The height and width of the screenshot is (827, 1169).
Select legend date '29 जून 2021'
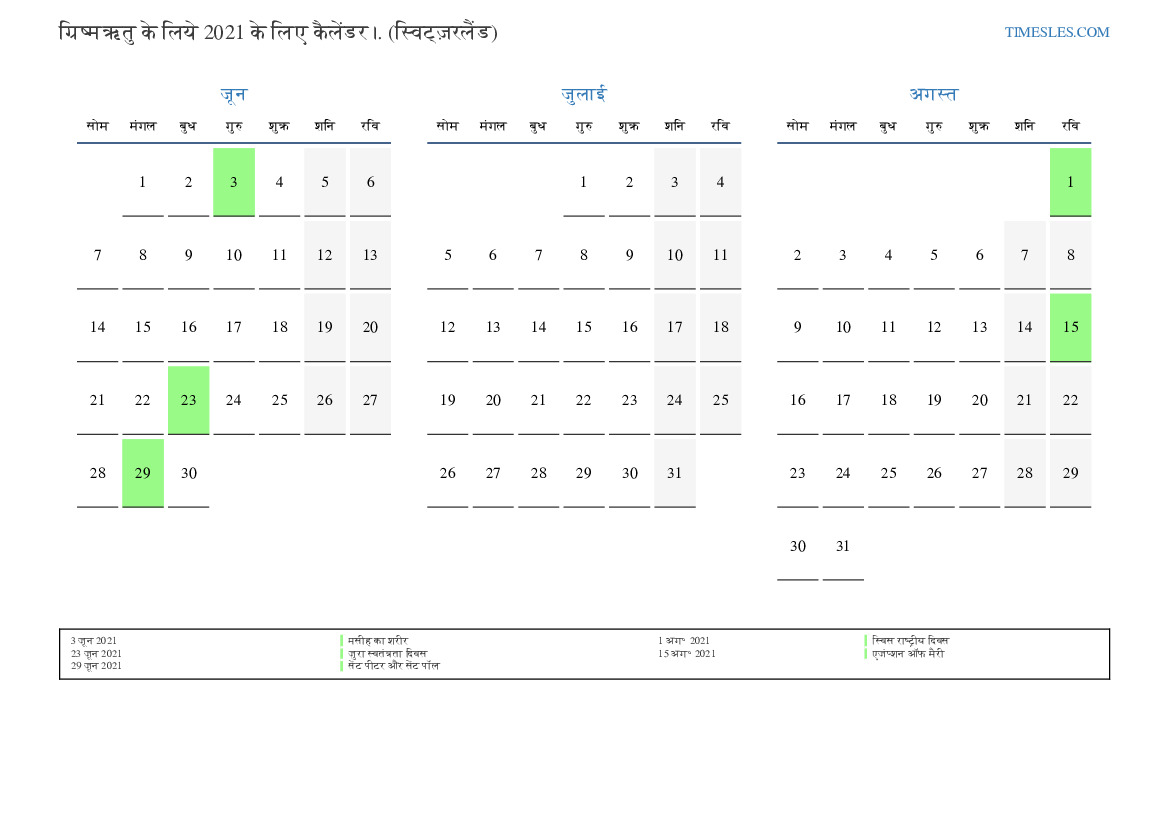coord(96,666)
